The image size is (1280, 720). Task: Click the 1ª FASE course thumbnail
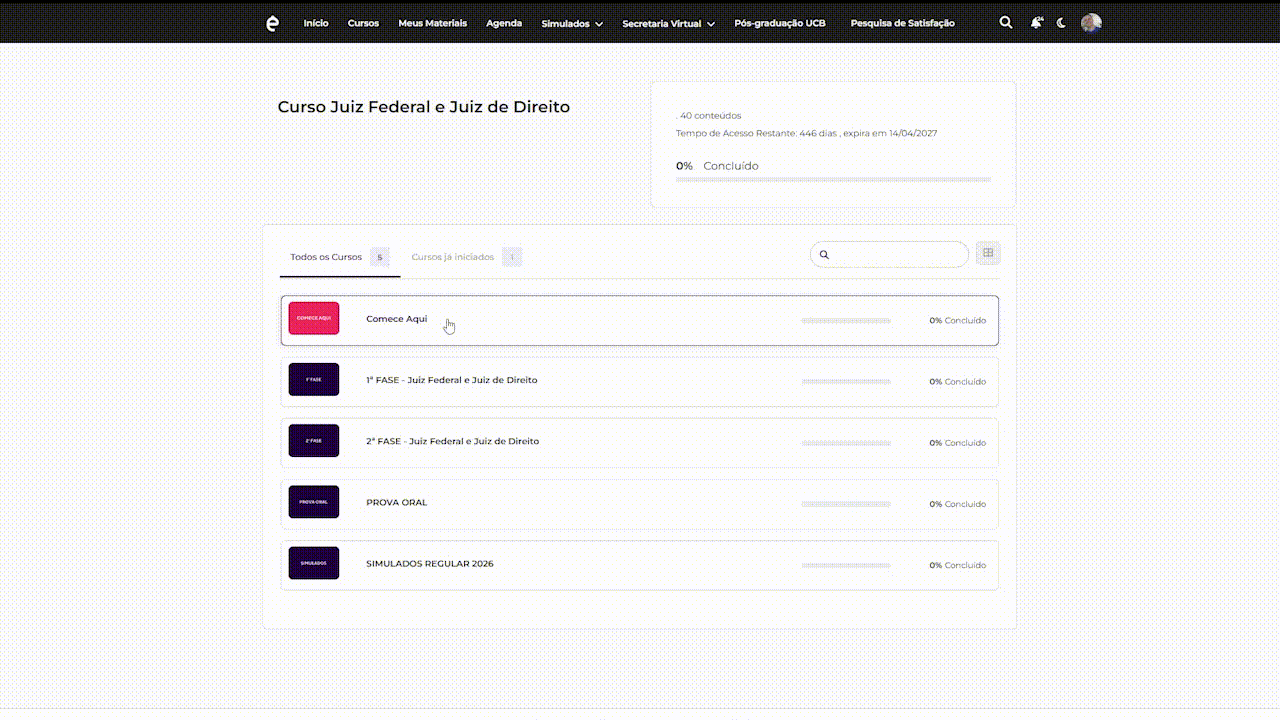click(314, 380)
